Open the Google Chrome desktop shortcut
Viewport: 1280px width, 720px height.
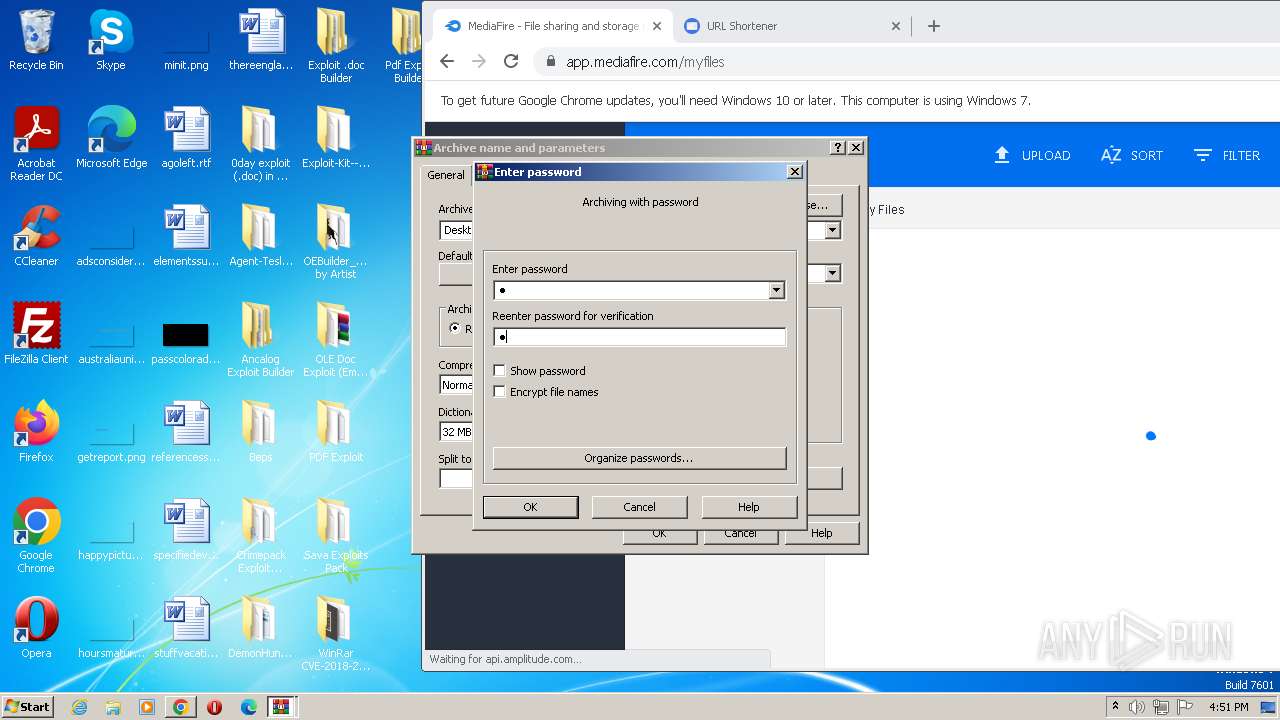pyautogui.click(x=36, y=535)
